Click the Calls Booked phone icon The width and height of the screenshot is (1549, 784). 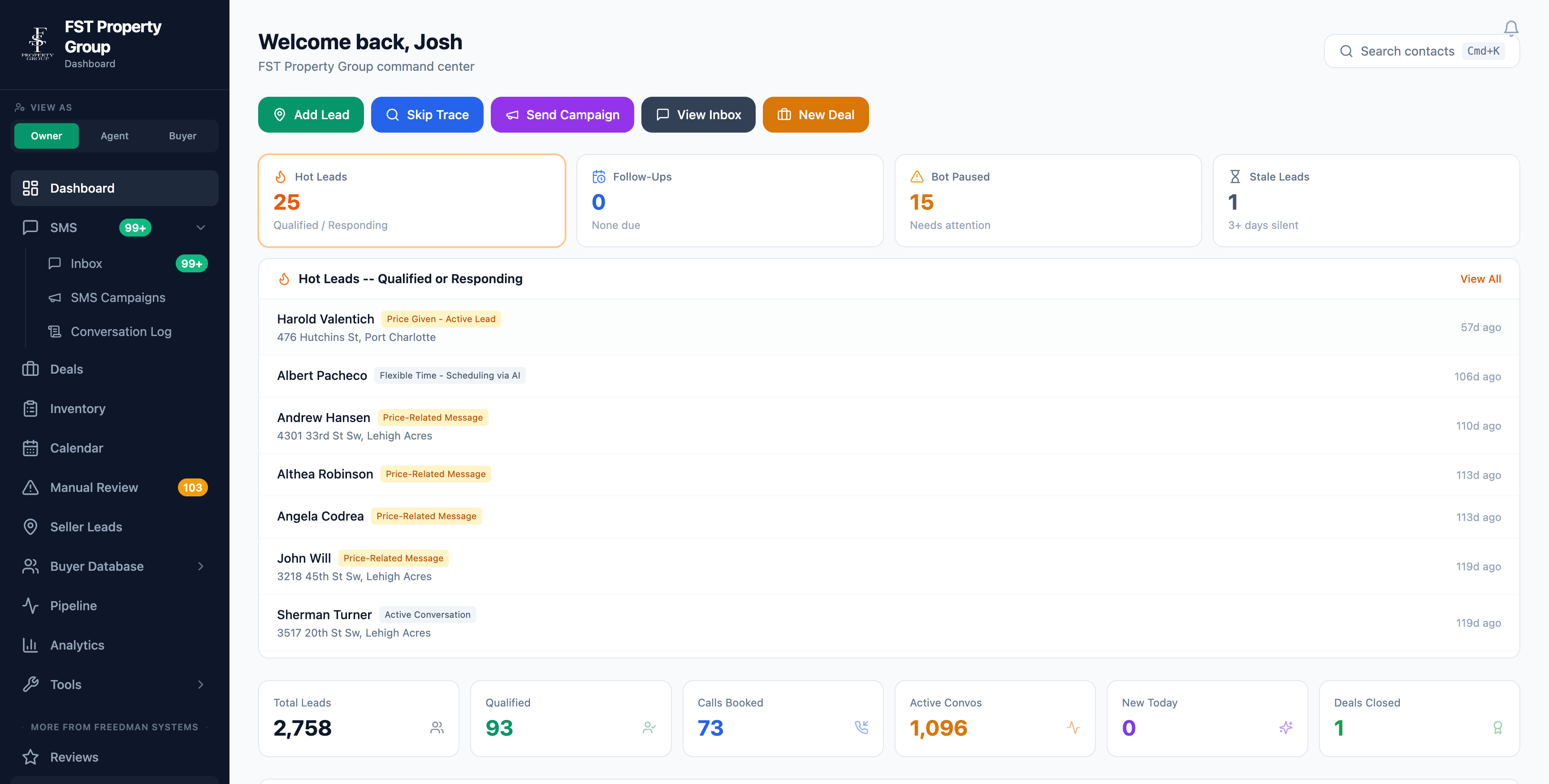click(861, 728)
